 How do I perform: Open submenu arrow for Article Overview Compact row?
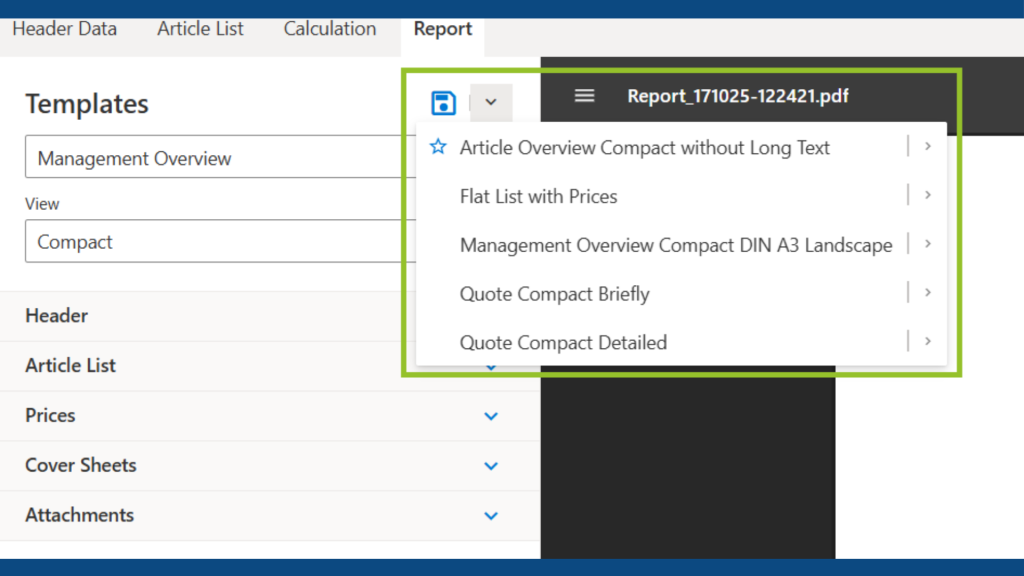point(928,147)
